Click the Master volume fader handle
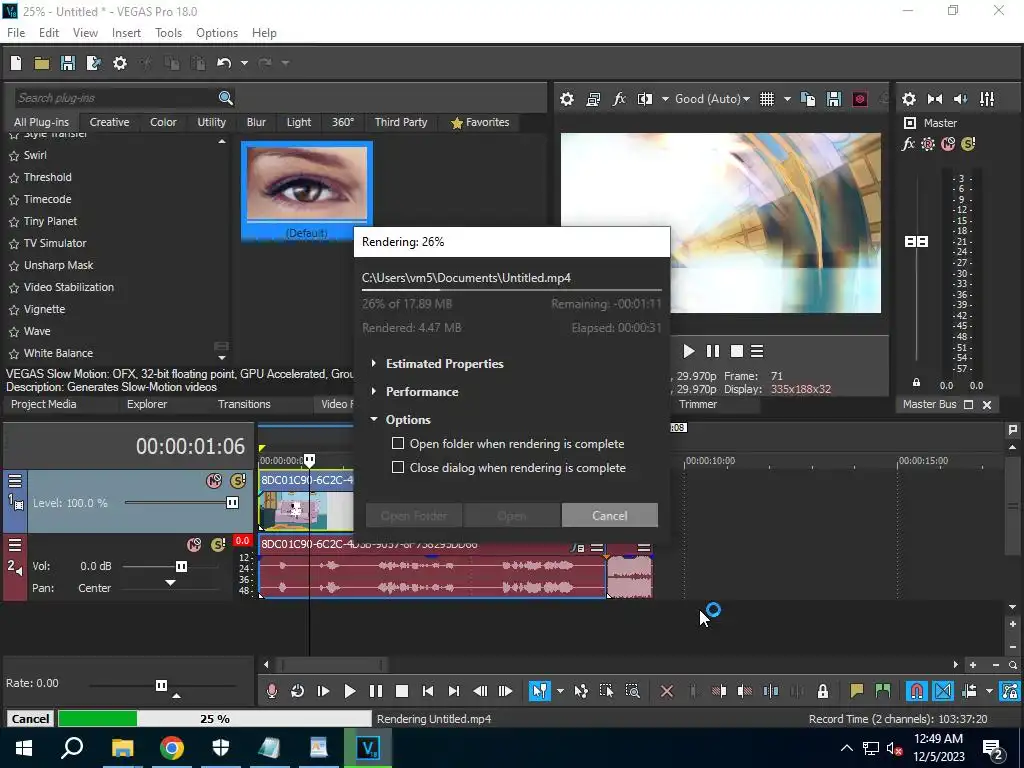1024x768 pixels. 916,242
